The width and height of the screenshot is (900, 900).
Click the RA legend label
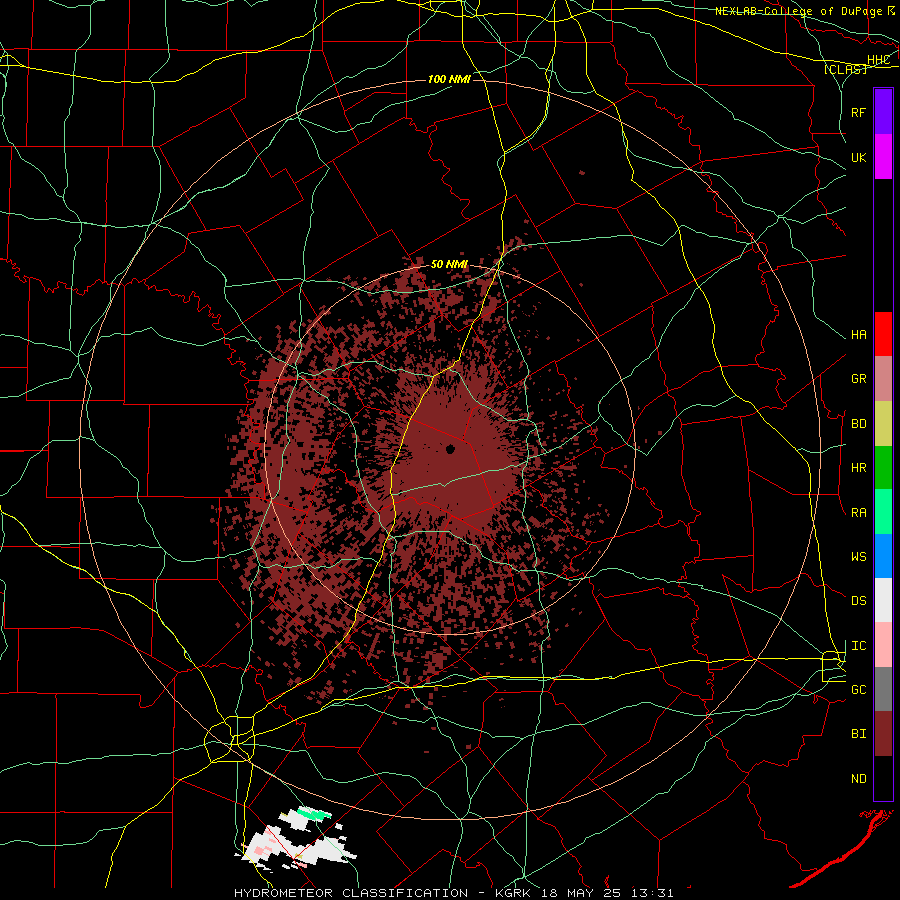point(859,513)
